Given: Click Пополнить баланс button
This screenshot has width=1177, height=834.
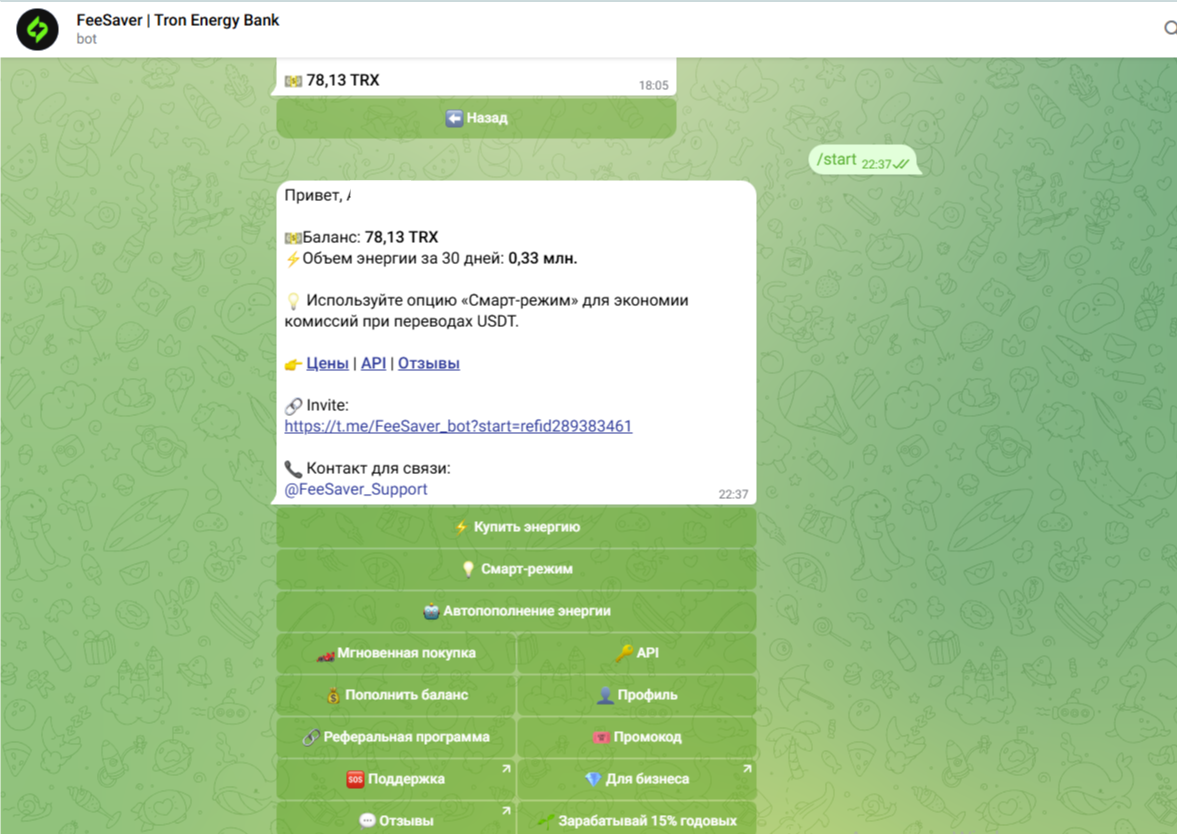Looking at the screenshot, I should [x=396, y=695].
